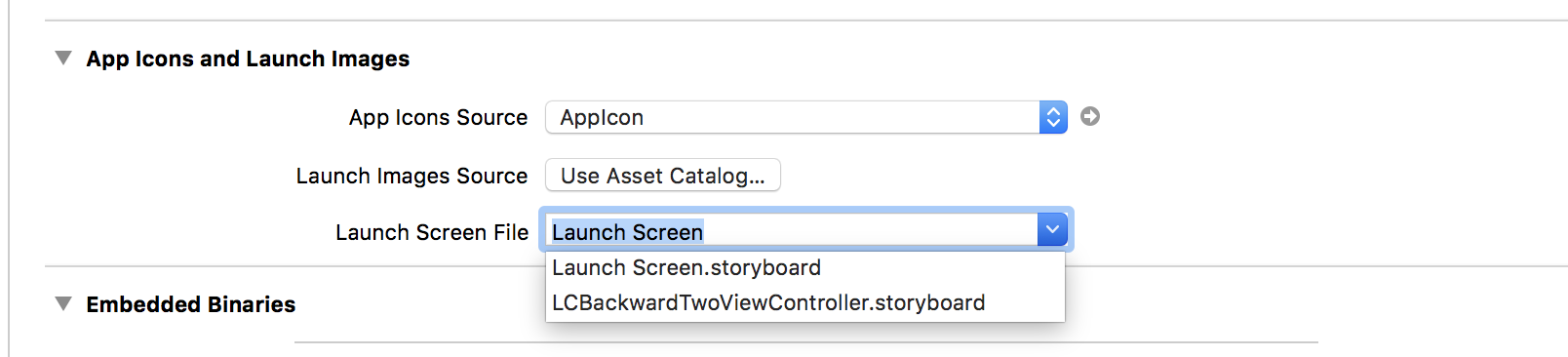
Task: Click the empty area inside the Launch Screen File field
Action: (868, 231)
